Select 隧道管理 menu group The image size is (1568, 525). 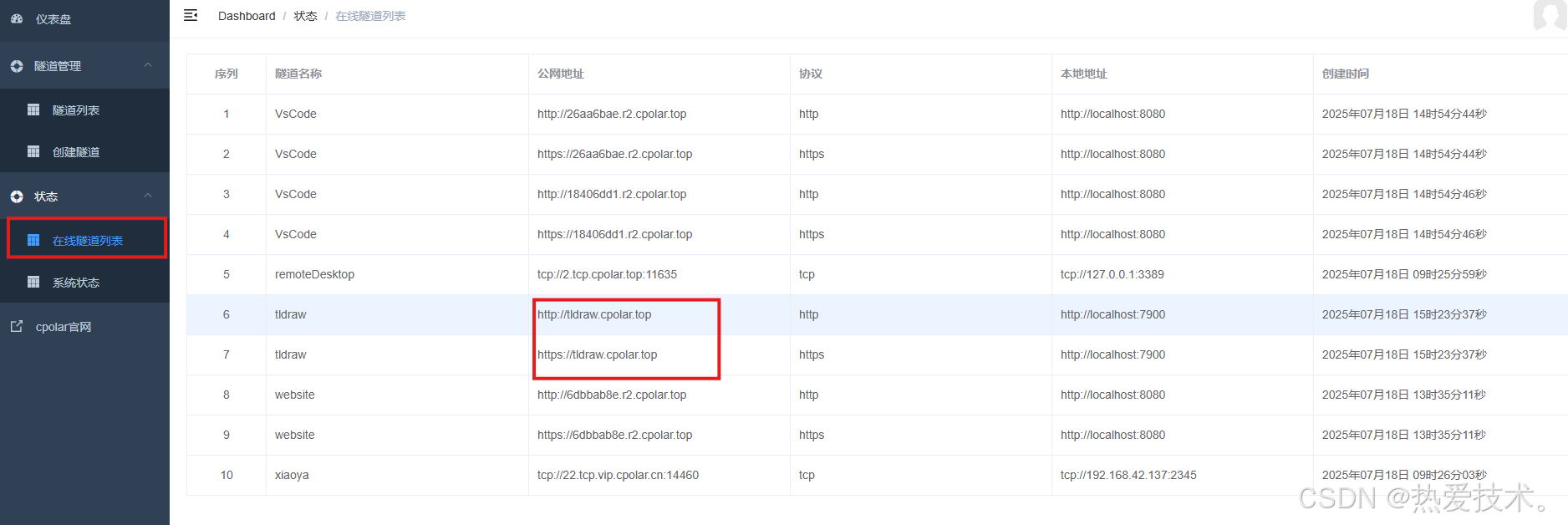tap(84, 66)
